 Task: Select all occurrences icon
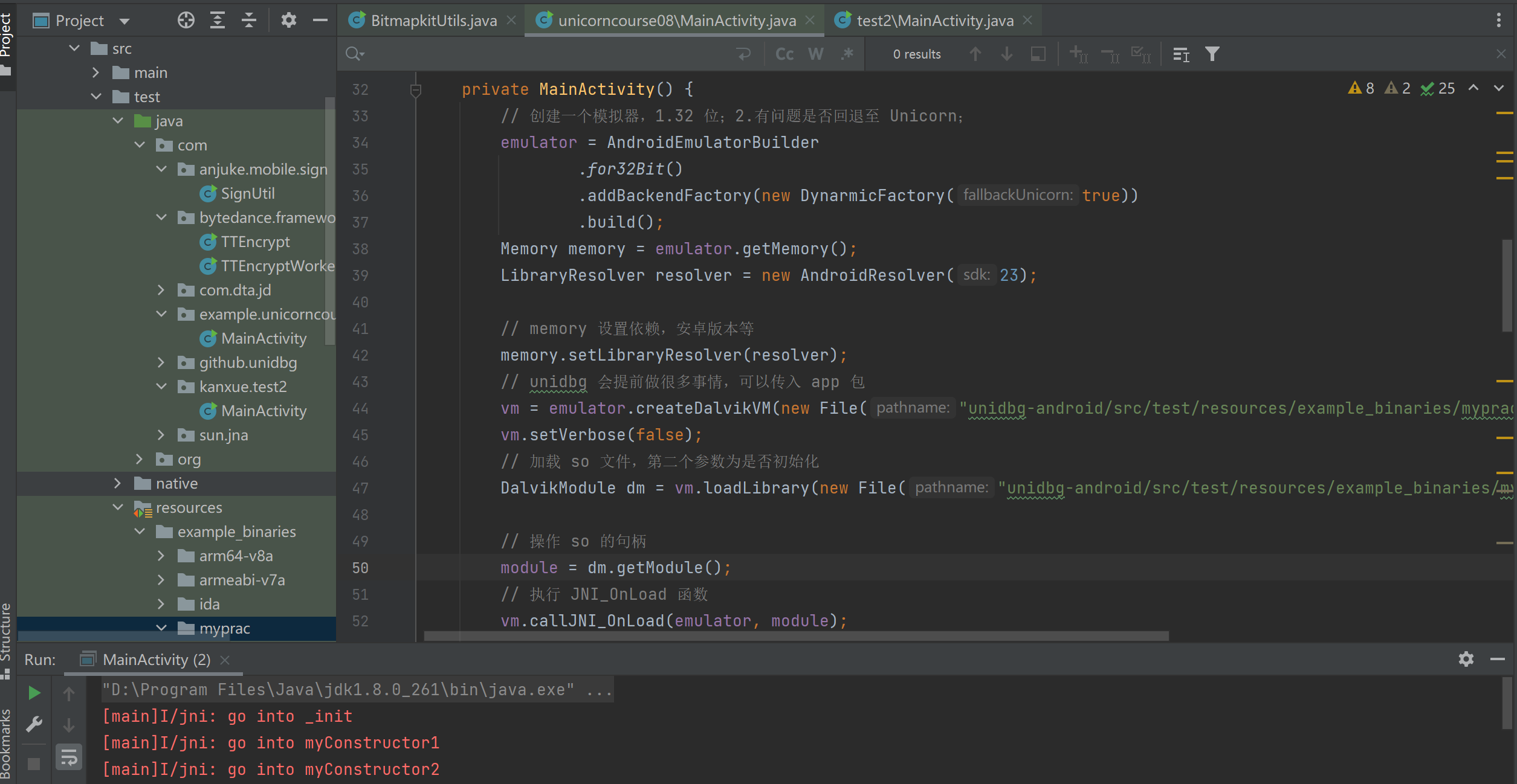tap(1141, 54)
